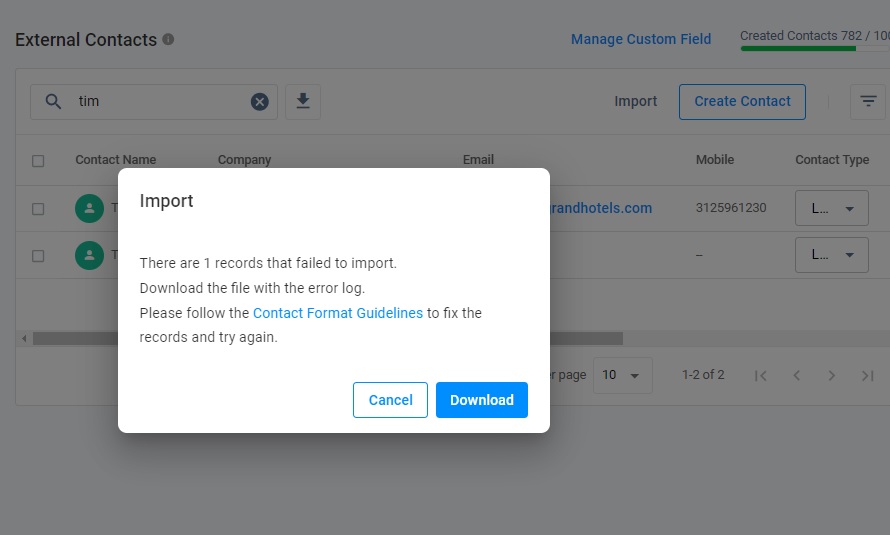Expand the rows per page dropdown
890x535 pixels.
pyautogui.click(x=622, y=376)
